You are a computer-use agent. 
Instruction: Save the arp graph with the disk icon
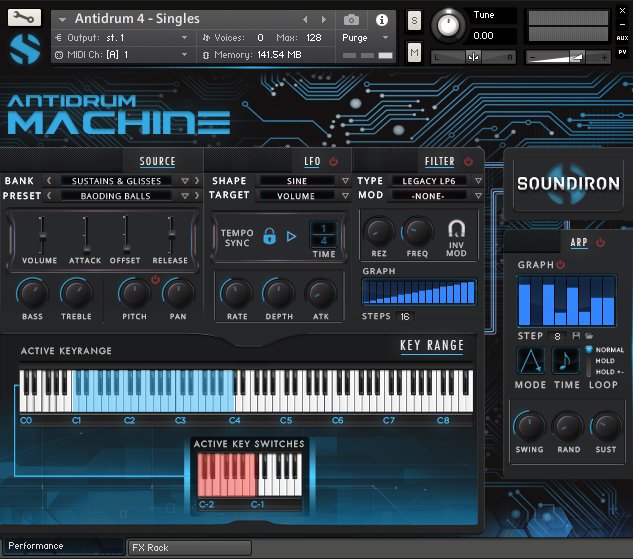(x=576, y=336)
